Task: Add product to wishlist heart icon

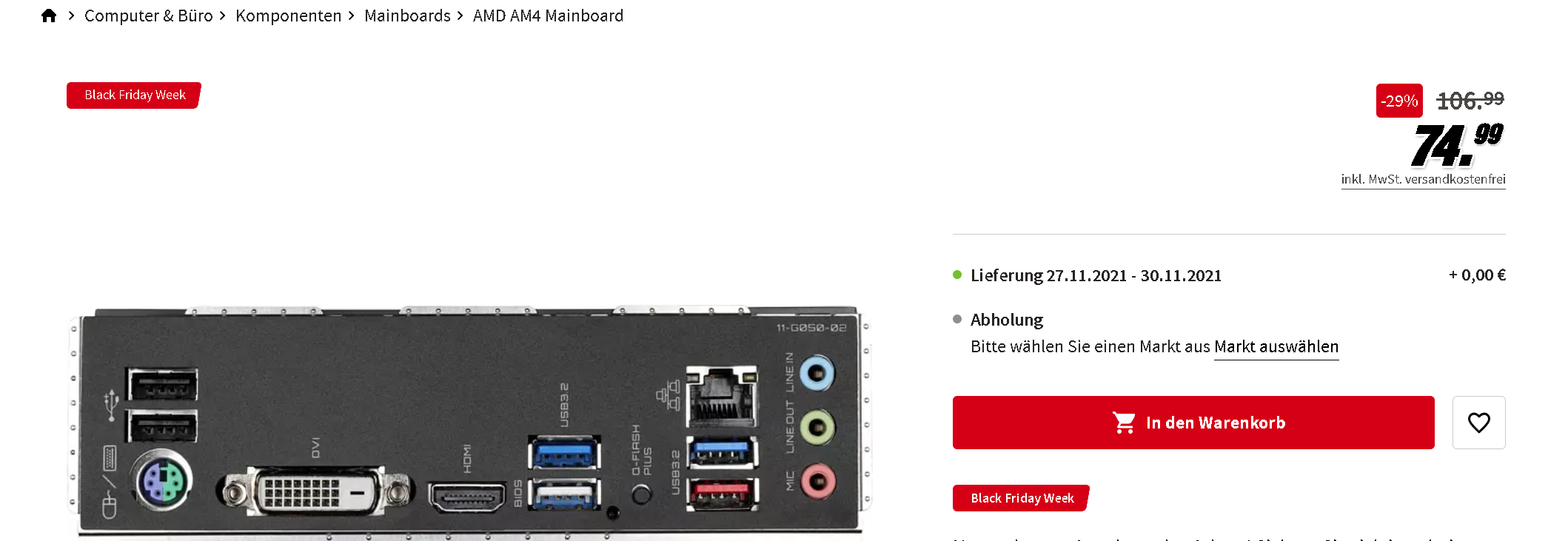Action: coord(1478,423)
